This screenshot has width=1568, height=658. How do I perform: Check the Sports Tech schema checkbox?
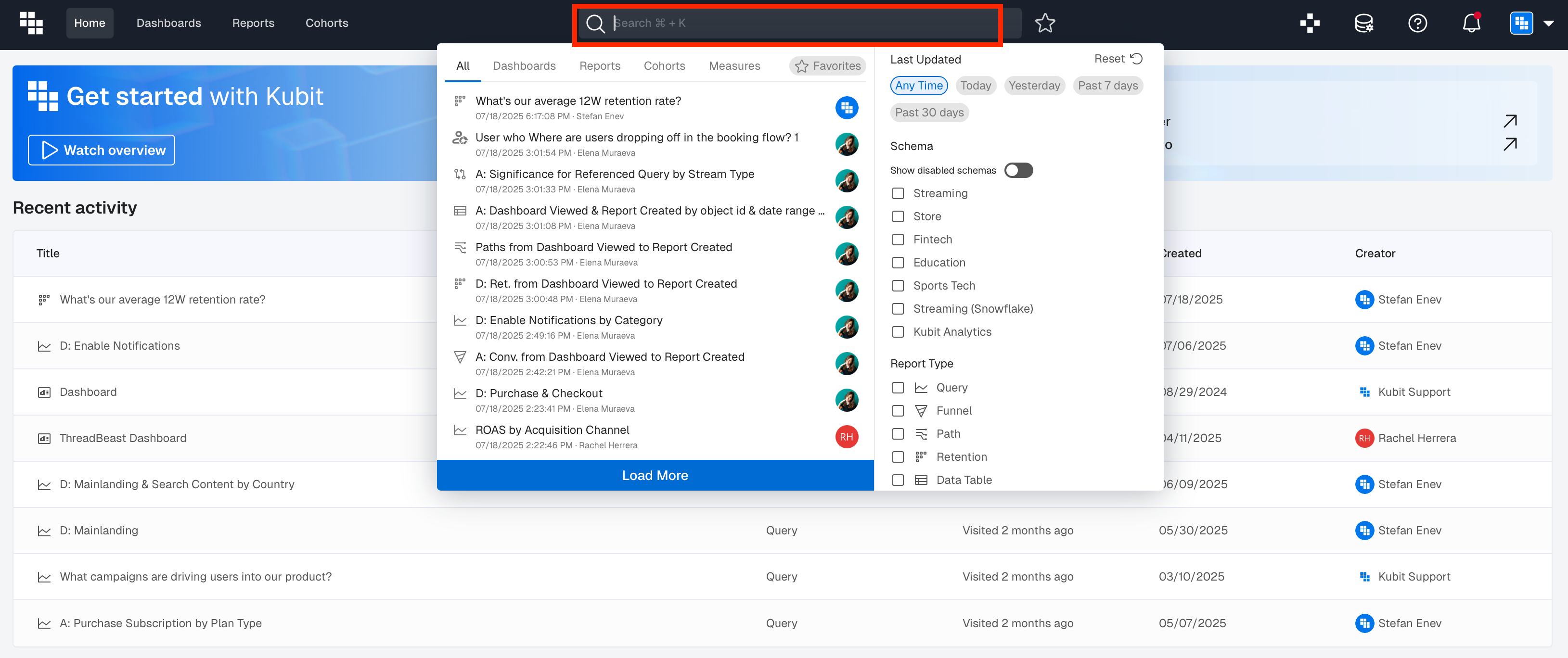pyautogui.click(x=897, y=286)
